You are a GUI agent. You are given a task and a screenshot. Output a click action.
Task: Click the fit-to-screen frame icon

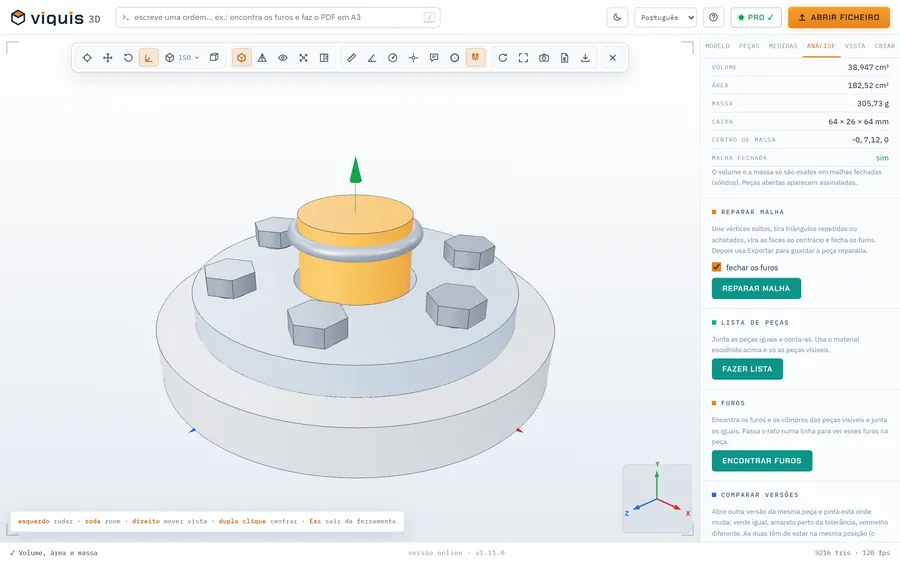[x=523, y=57]
